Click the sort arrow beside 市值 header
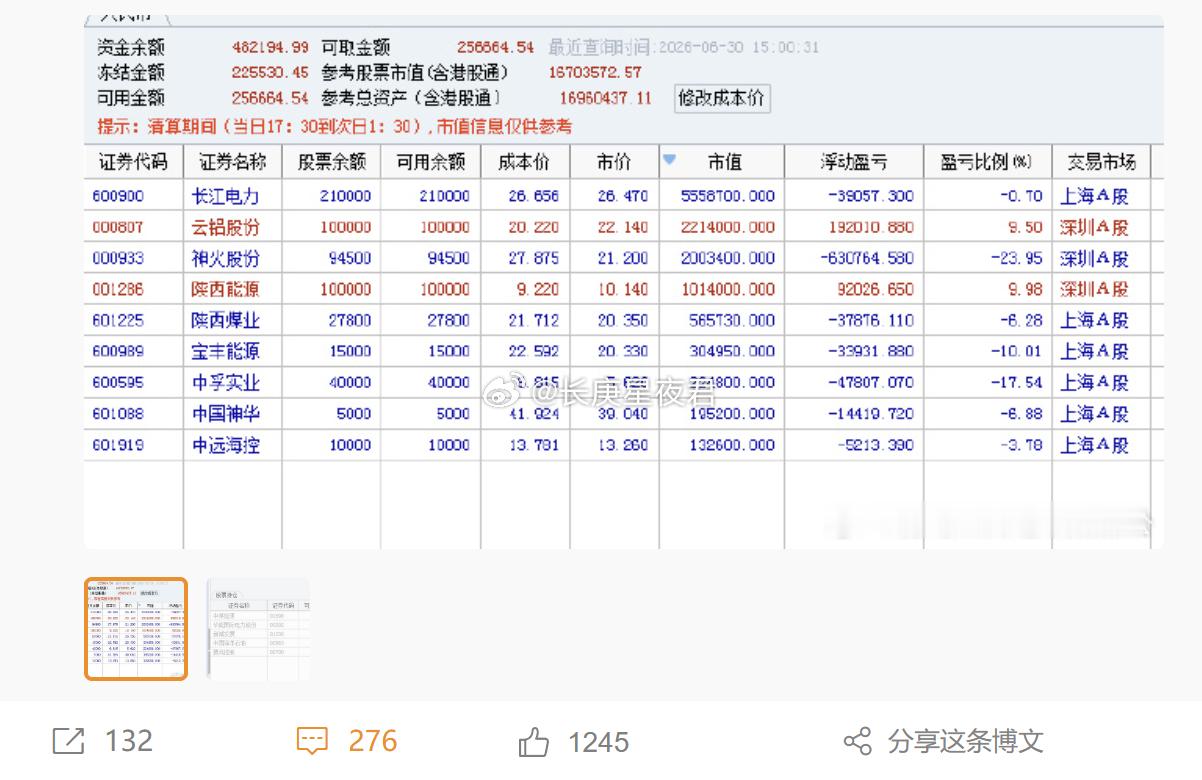 point(670,158)
